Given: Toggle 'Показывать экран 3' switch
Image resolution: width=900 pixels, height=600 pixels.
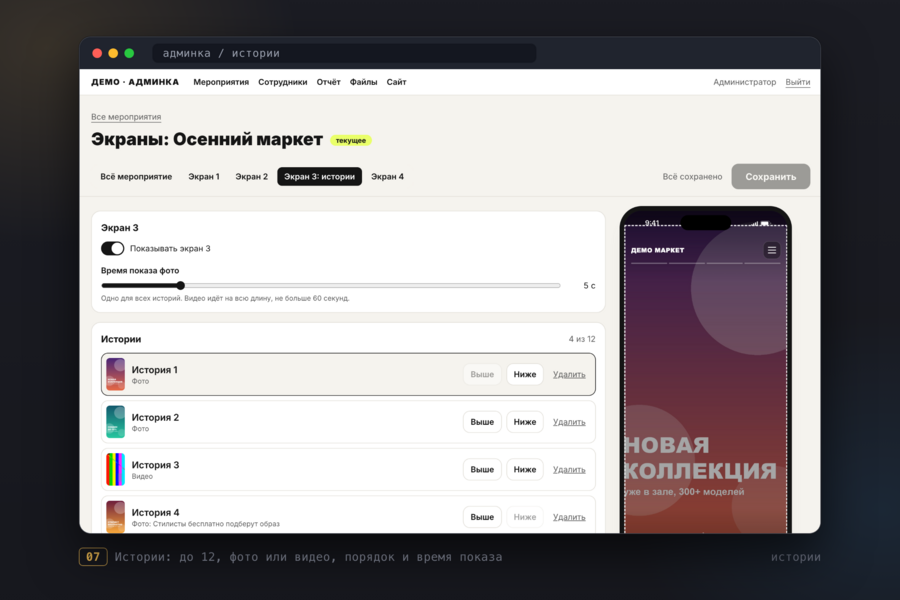Looking at the screenshot, I should (x=112, y=249).
